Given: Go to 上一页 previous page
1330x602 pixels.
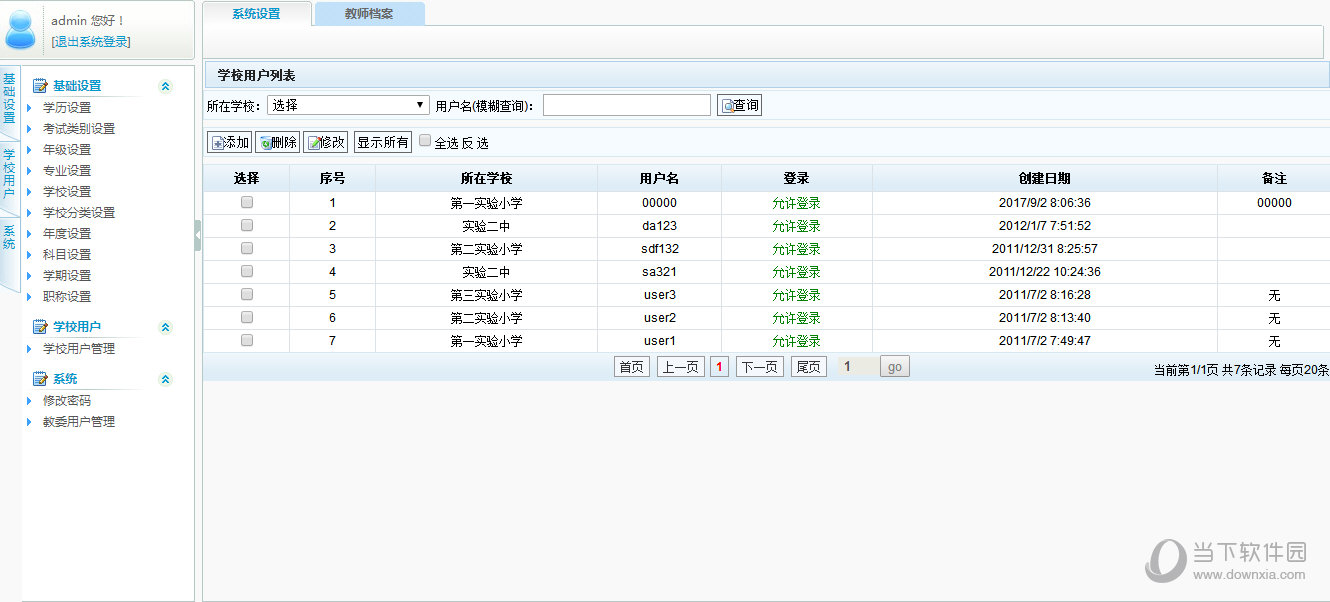Looking at the screenshot, I should pos(681,367).
